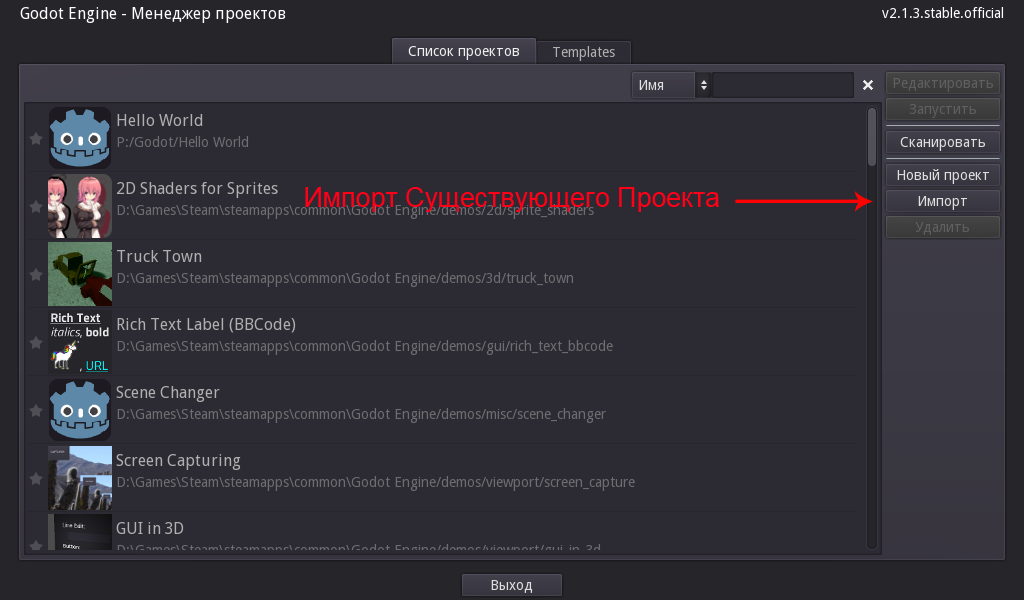Click the Импорт button
1024x600 pixels.
click(x=942, y=201)
